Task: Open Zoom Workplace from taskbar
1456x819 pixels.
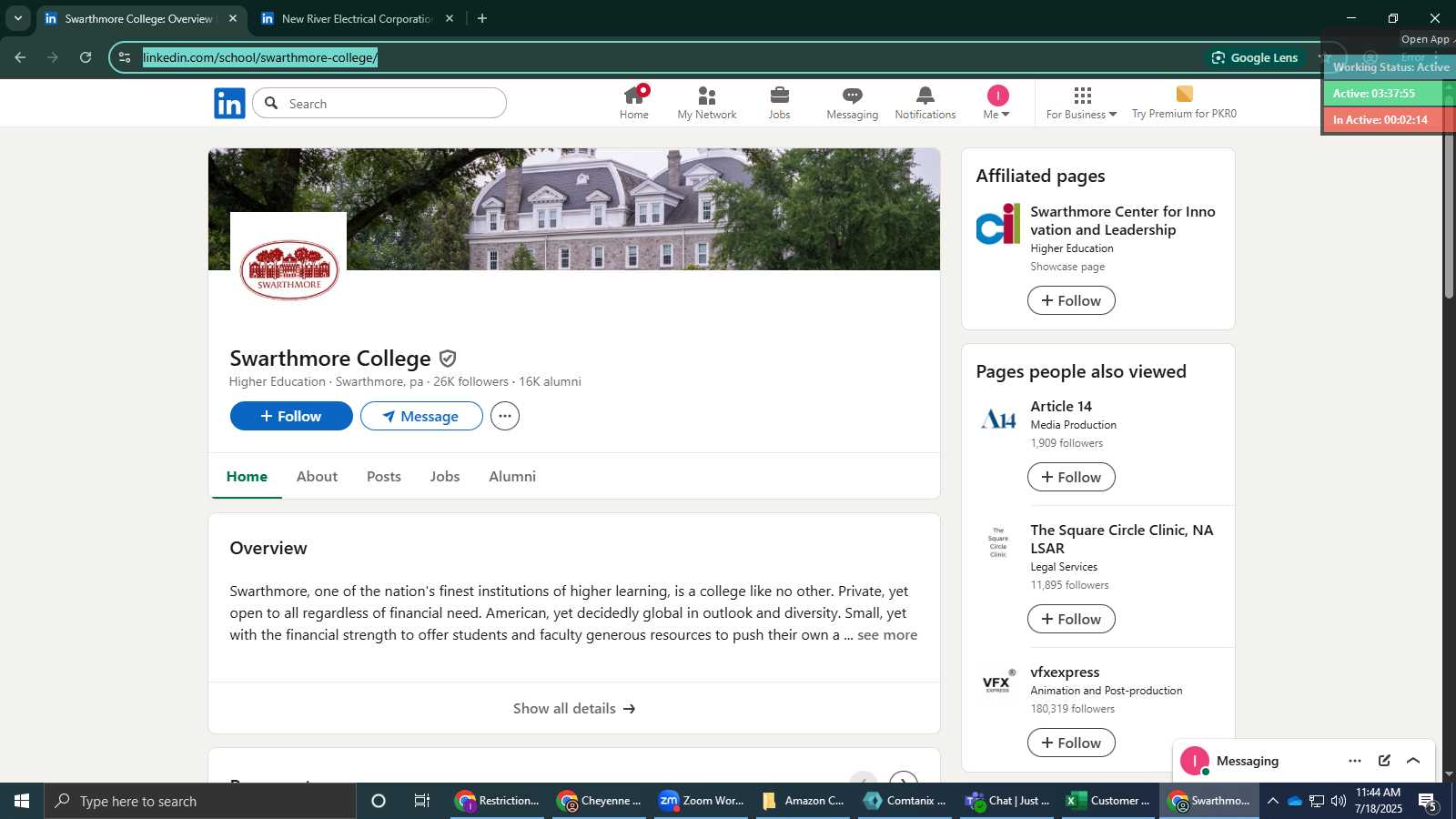Action: (x=702, y=801)
